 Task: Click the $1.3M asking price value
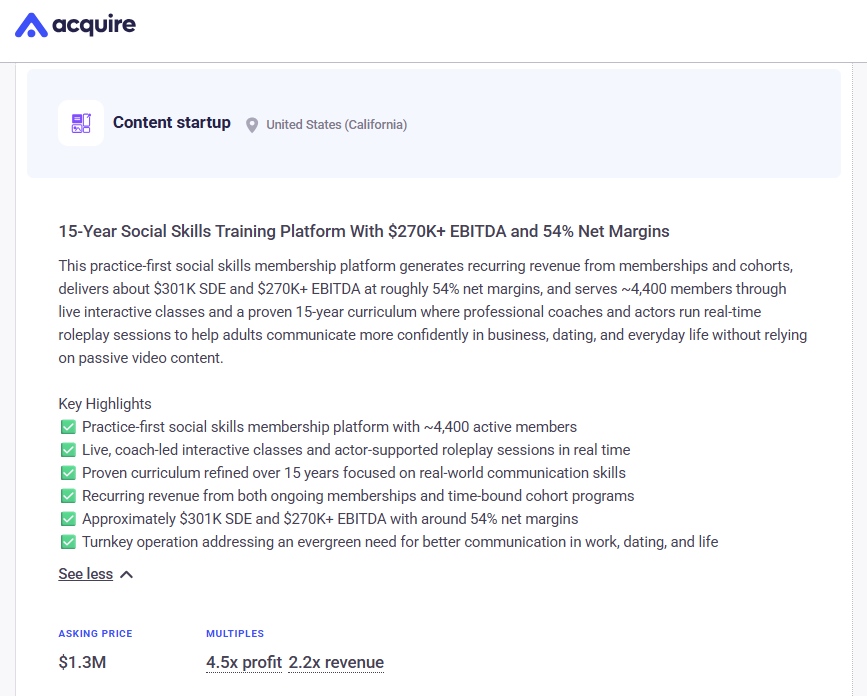(82, 662)
